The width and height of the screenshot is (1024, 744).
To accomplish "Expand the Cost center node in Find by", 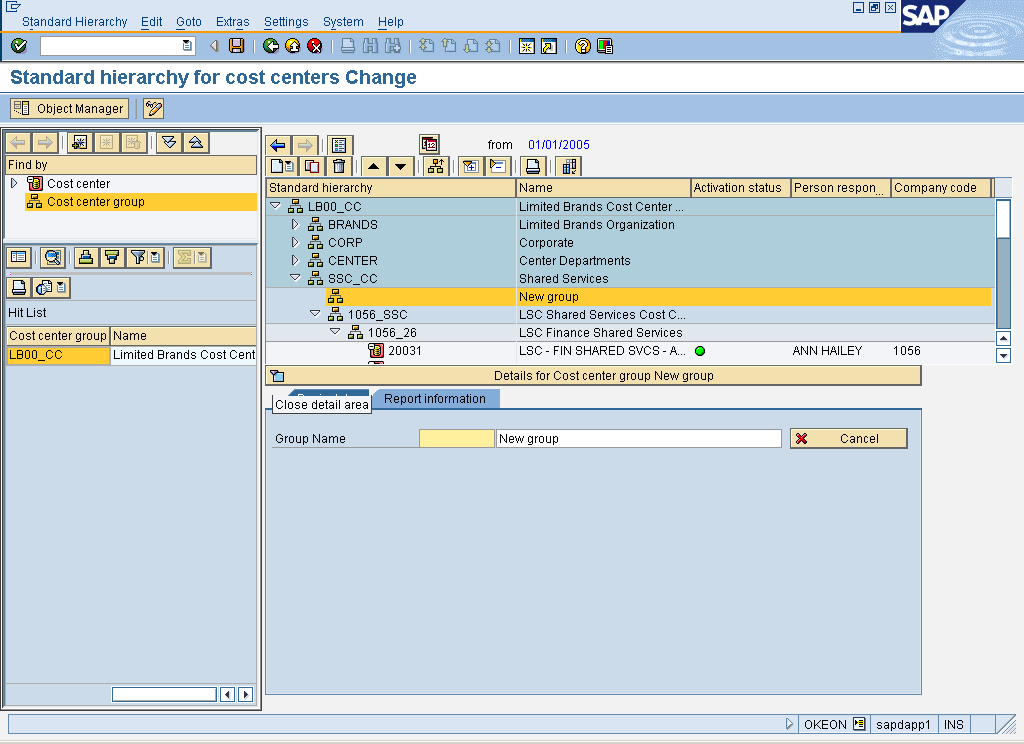I will click(14, 184).
